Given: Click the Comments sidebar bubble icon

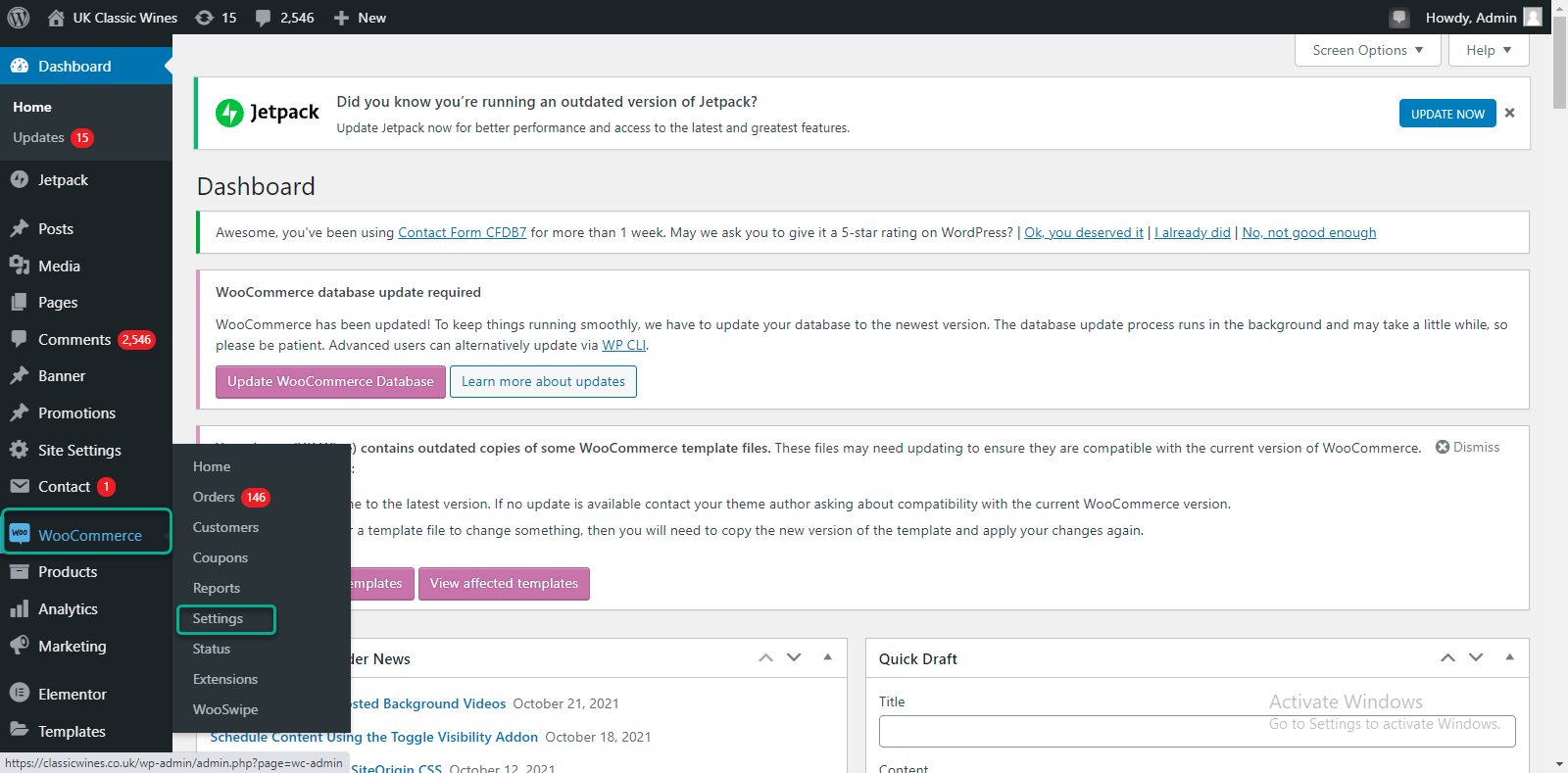Looking at the screenshot, I should click(20, 339).
